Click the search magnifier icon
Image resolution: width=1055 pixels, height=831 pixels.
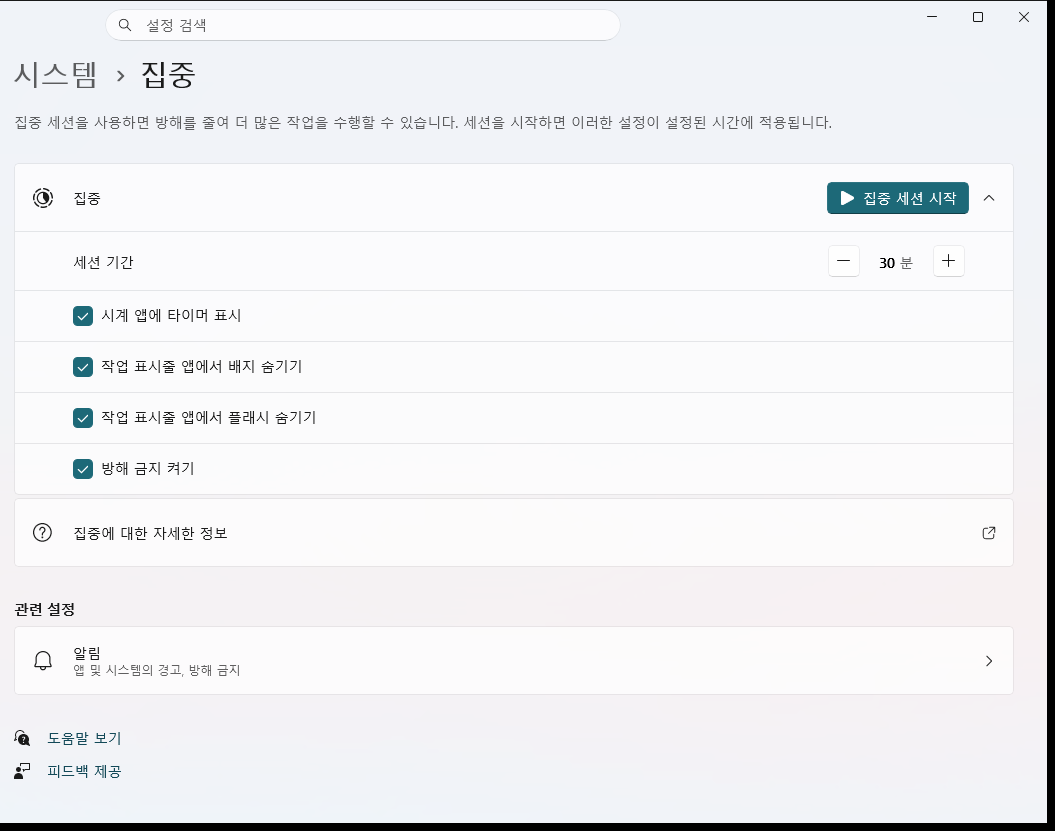pyautogui.click(x=124, y=25)
